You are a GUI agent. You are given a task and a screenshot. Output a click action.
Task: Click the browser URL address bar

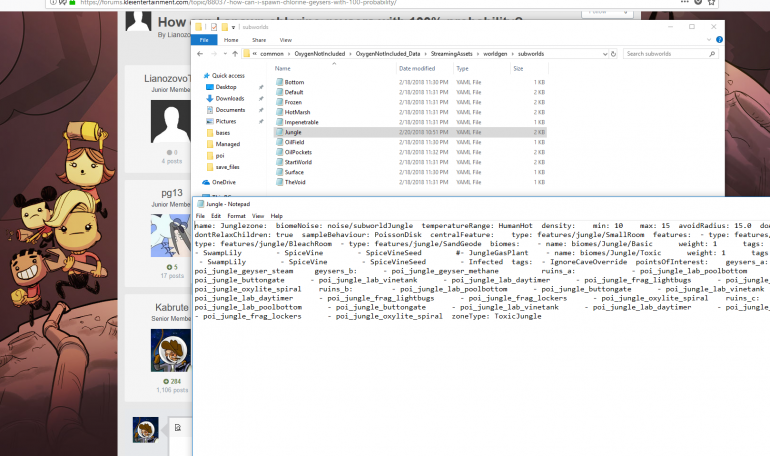coord(300,3)
